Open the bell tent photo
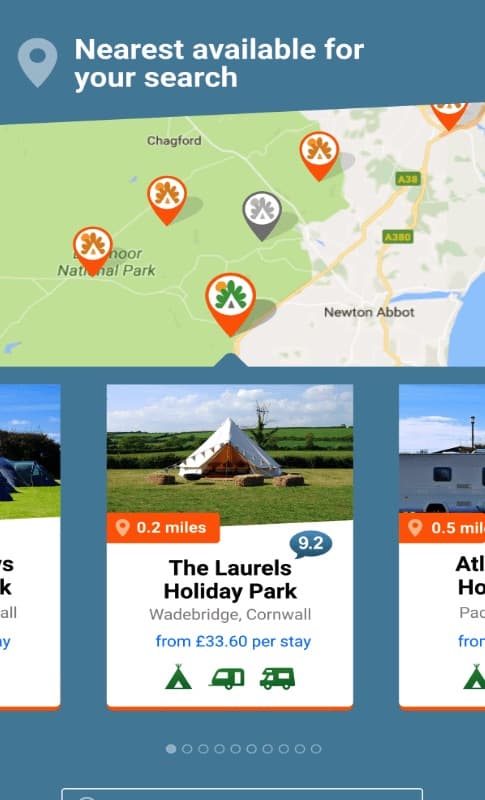The height and width of the screenshot is (800, 485). pyautogui.click(x=230, y=453)
